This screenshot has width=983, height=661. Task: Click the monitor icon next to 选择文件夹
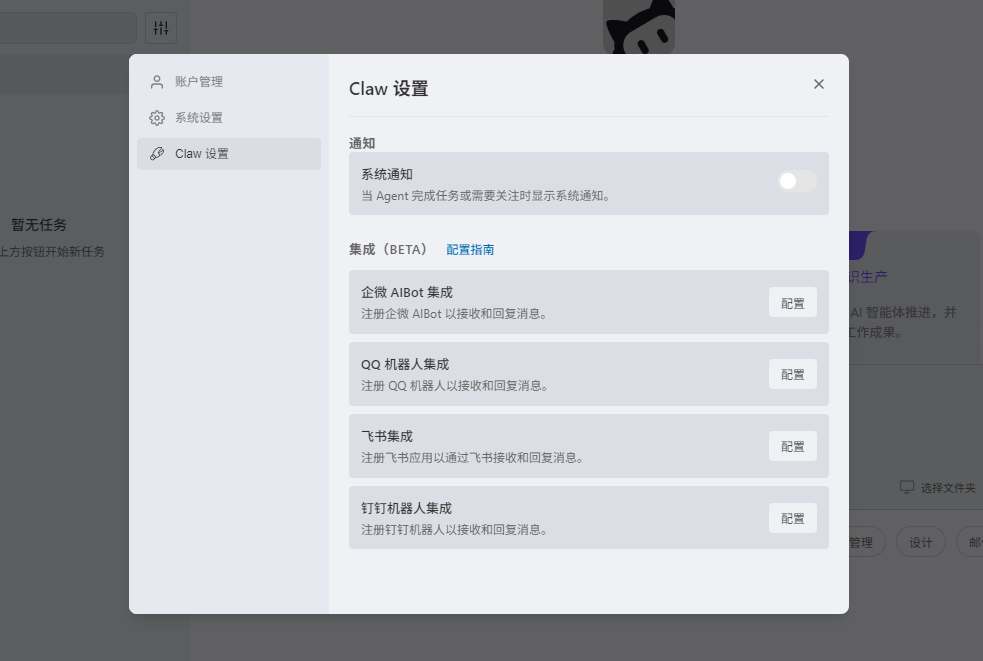point(907,487)
